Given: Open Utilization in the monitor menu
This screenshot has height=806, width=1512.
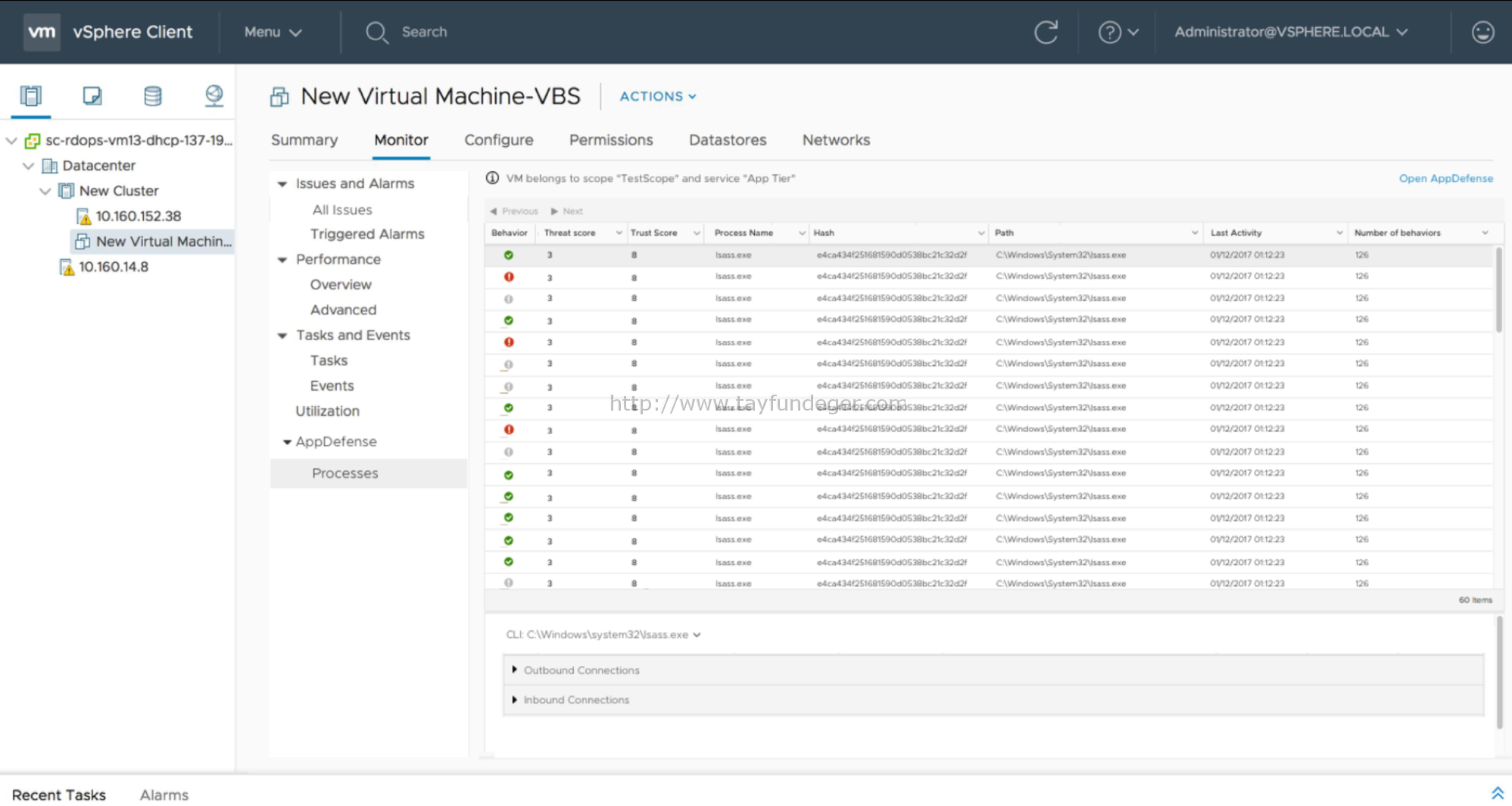Looking at the screenshot, I should (x=327, y=411).
